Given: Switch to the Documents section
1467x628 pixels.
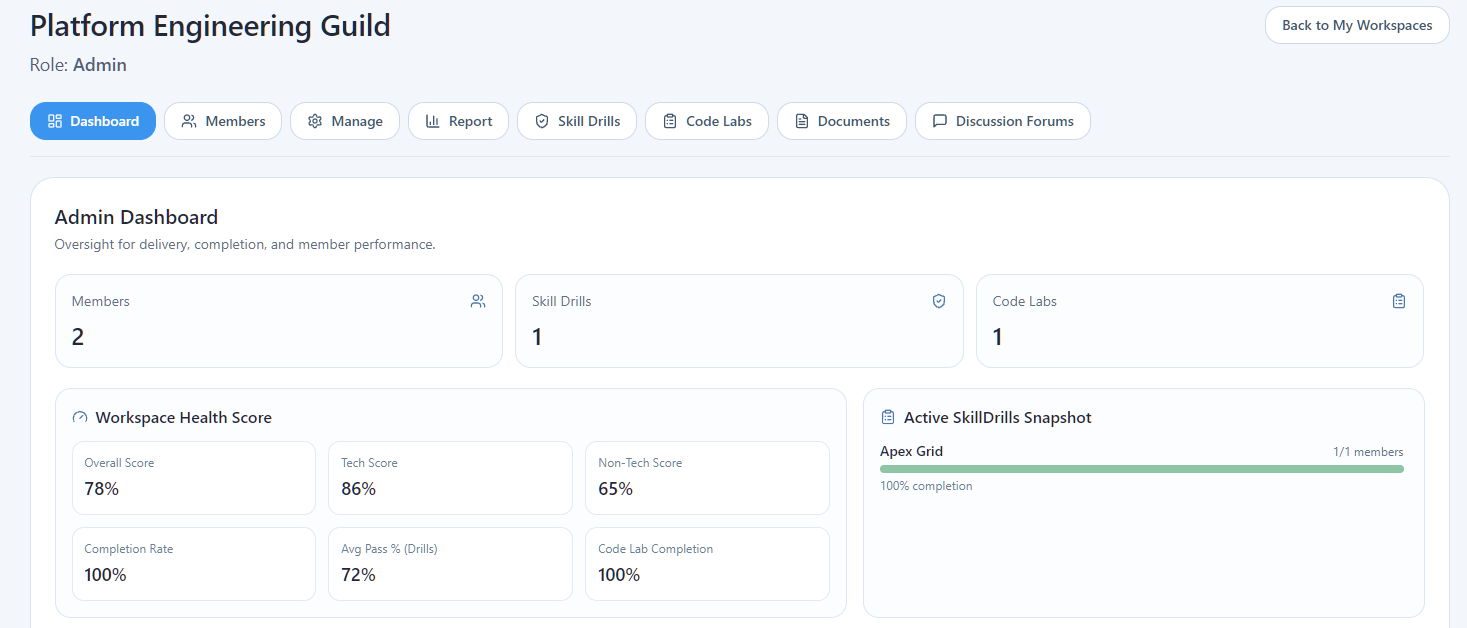Looking at the screenshot, I should [841, 120].
